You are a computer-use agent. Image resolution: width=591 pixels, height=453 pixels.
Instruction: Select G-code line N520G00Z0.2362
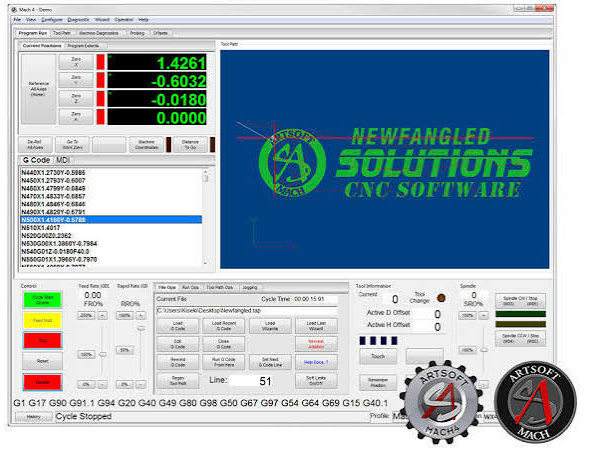click(111, 236)
